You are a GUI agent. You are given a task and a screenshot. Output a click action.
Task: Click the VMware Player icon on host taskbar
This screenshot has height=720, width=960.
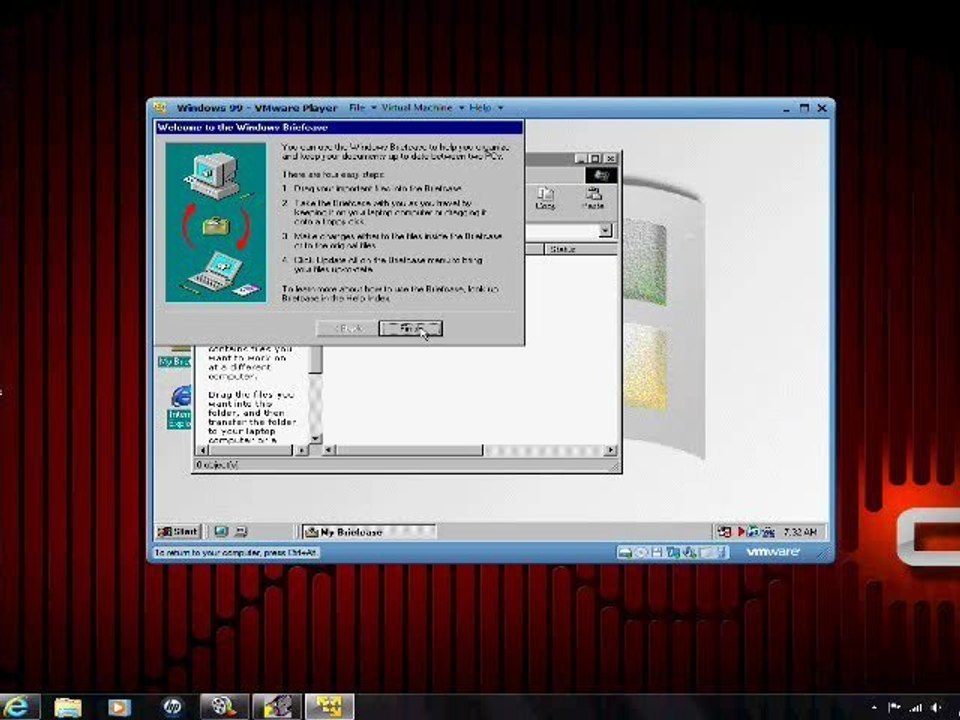pos(329,707)
